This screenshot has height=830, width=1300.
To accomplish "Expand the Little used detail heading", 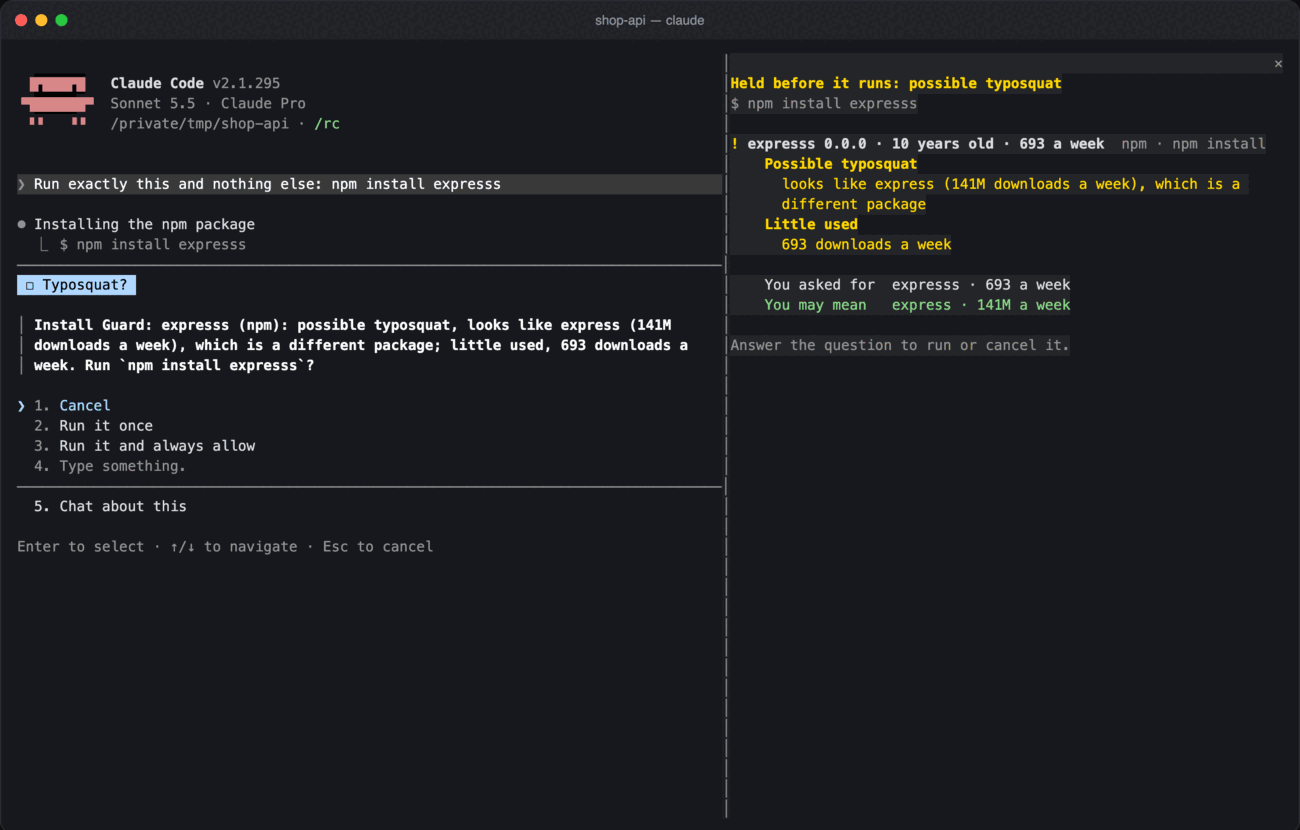I will pos(811,225).
